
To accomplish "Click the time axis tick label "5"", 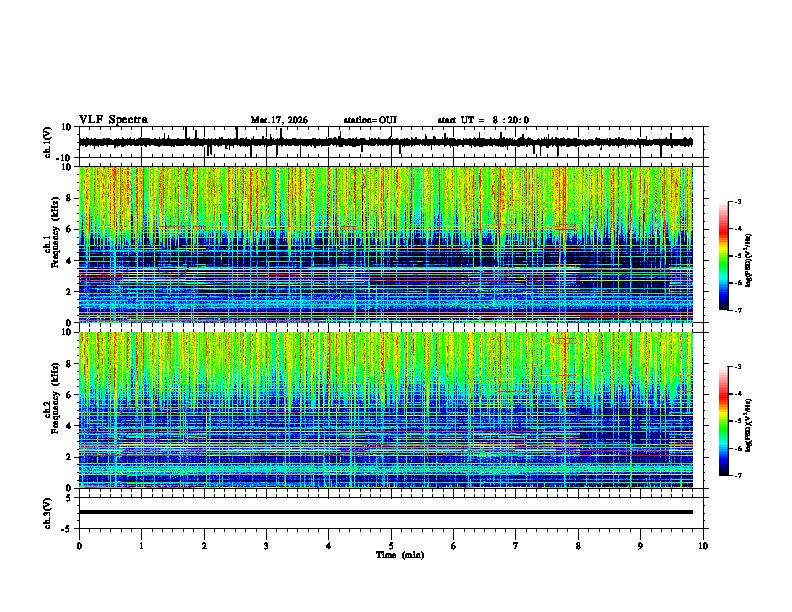I will pyautogui.click(x=391, y=546).
